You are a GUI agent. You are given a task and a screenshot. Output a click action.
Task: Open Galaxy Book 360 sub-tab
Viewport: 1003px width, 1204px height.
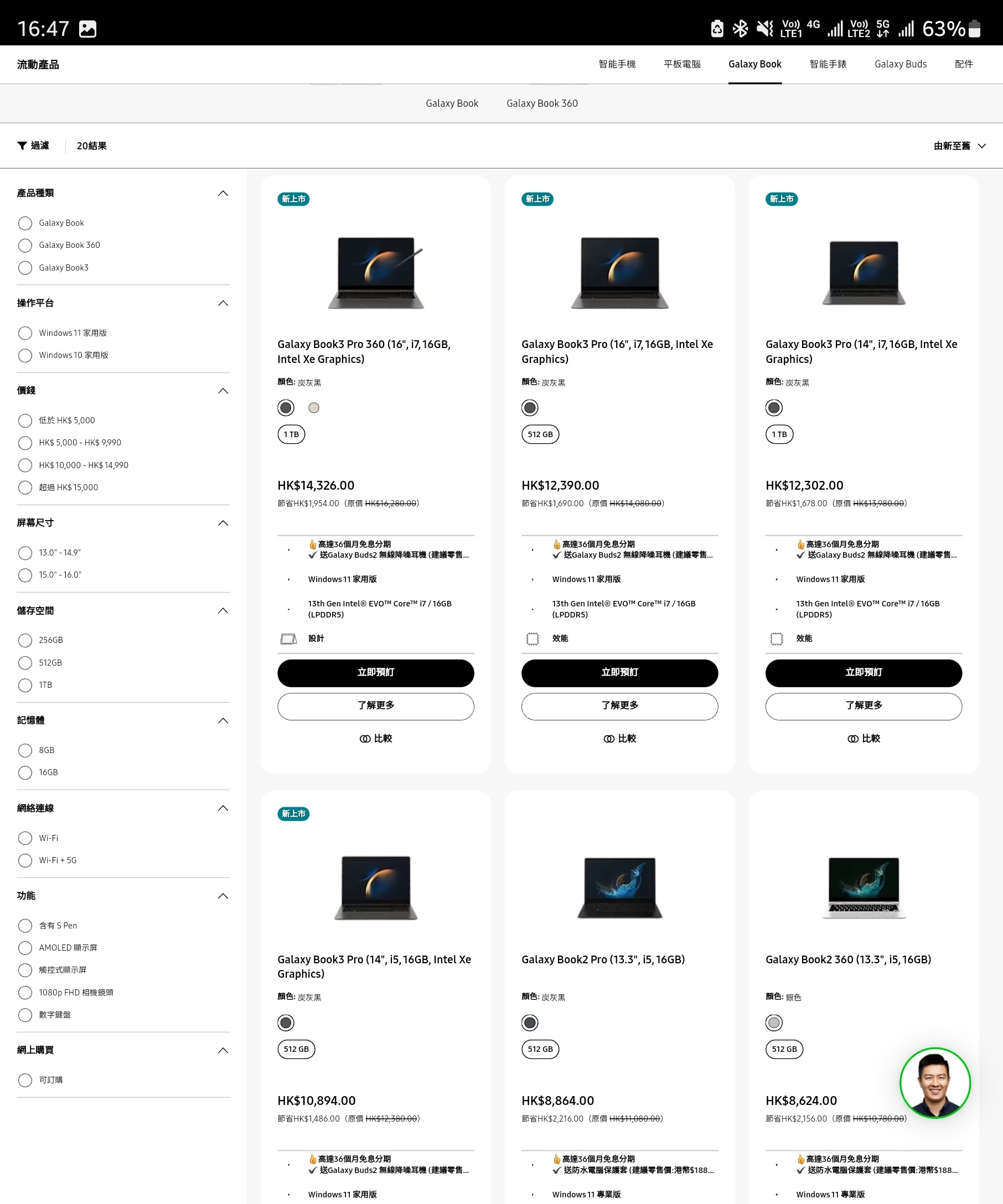[542, 103]
